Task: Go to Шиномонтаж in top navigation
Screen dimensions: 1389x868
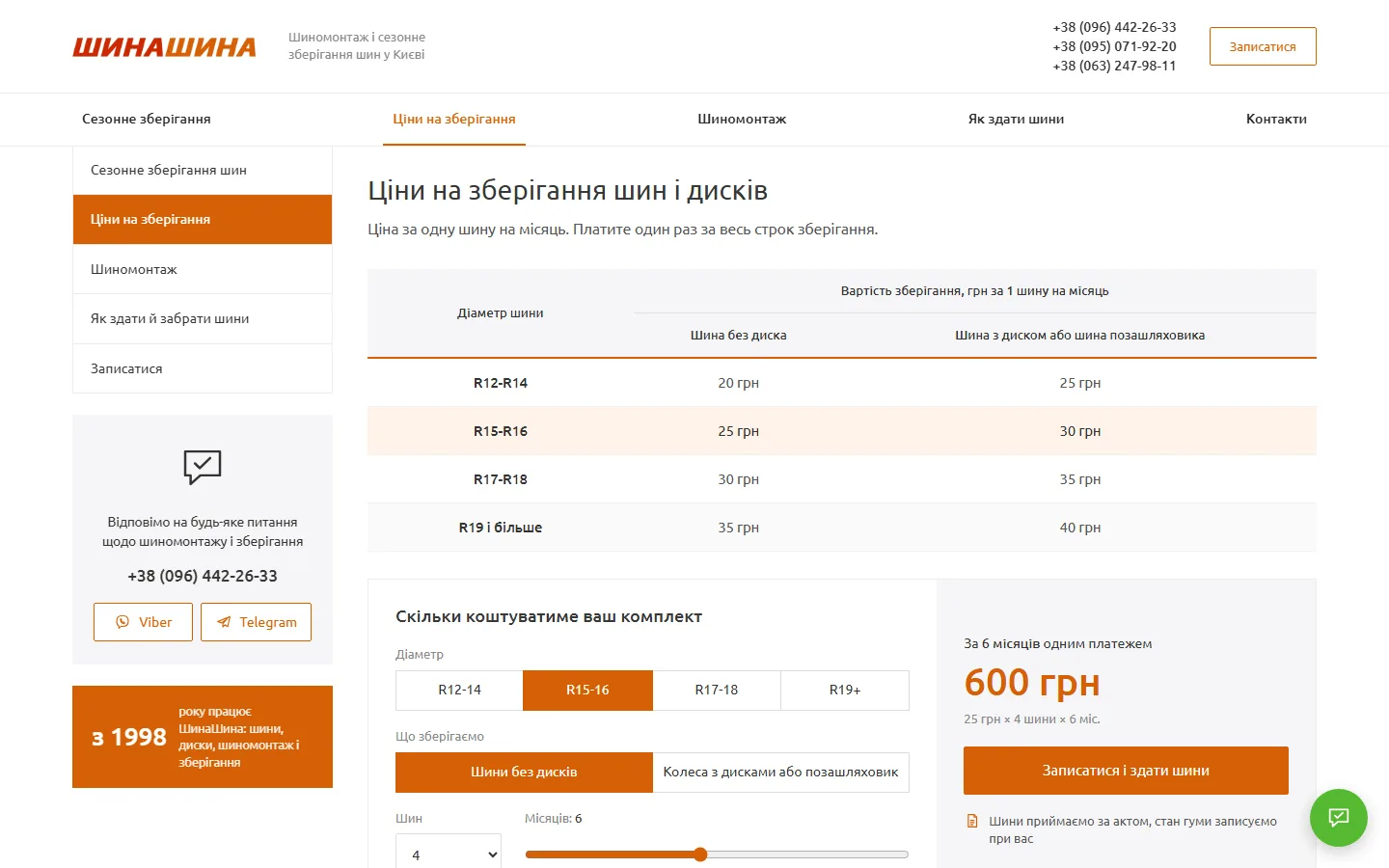Action: [x=742, y=120]
